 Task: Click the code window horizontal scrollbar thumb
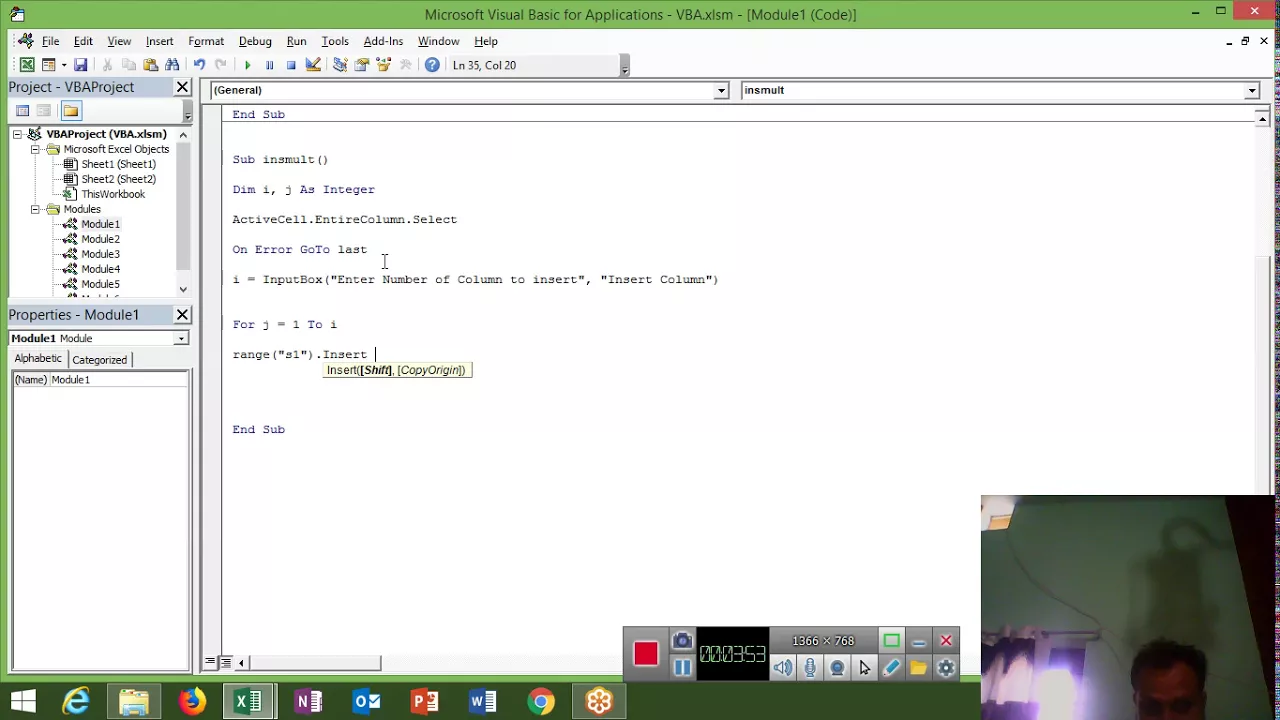pos(313,663)
